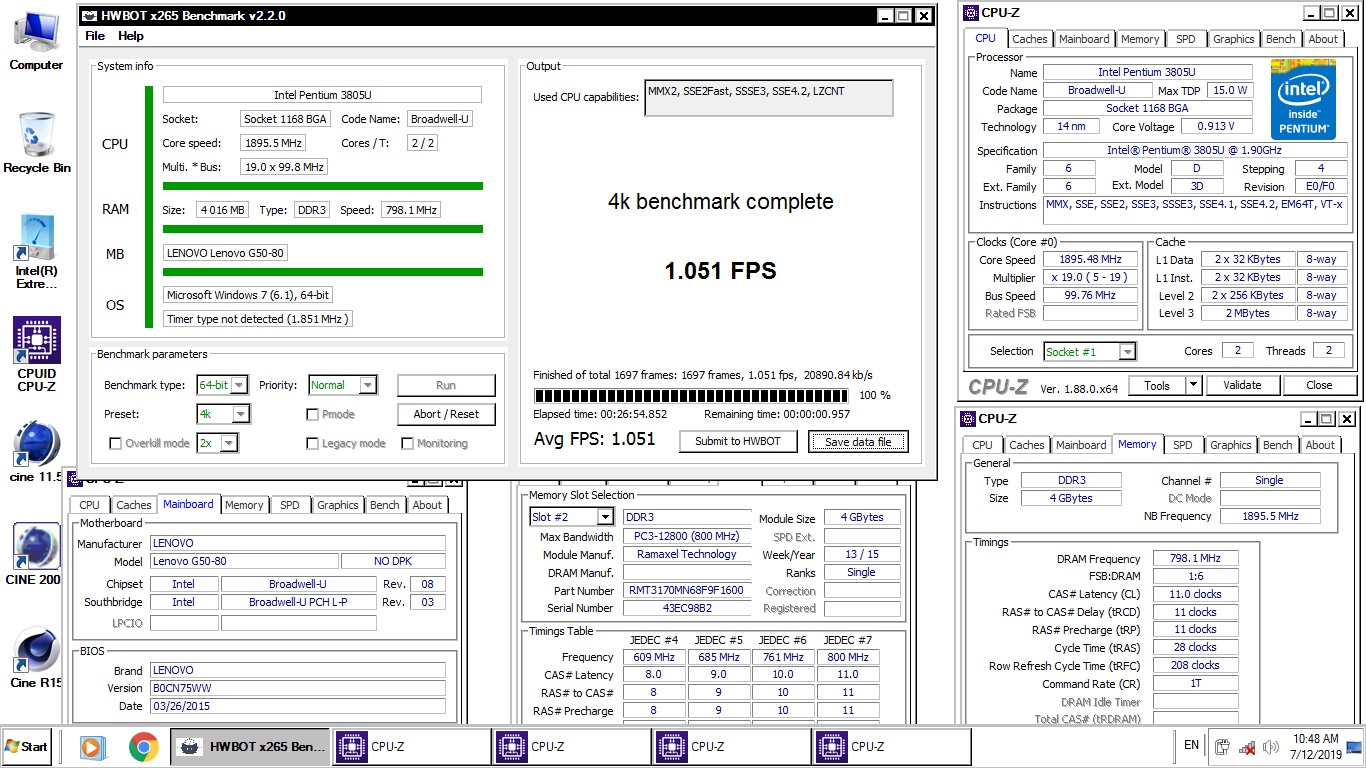The height and width of the screenshot is (768, 1366).
Task: Launch CPUID CPU-Z desktop shortcut
Action: pos(36,354)
